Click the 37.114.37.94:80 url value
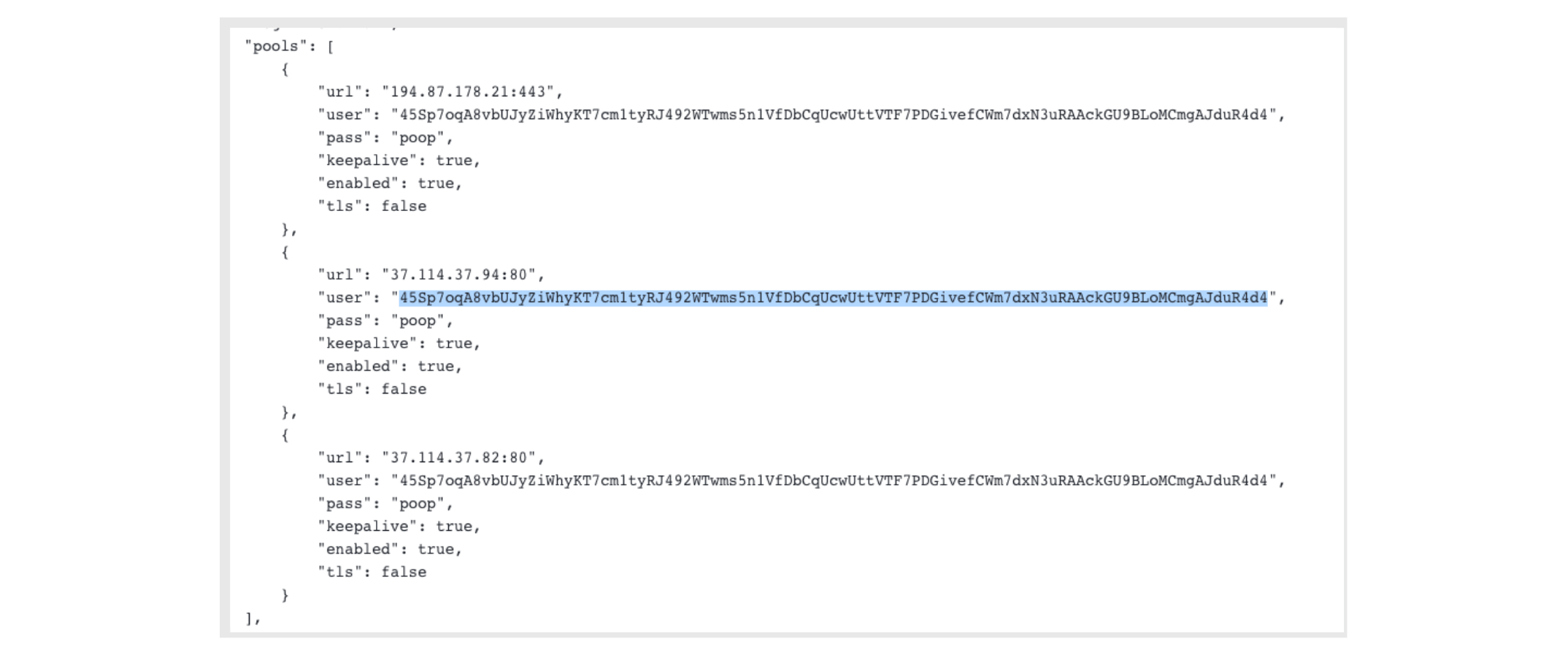 pos(458,275)
